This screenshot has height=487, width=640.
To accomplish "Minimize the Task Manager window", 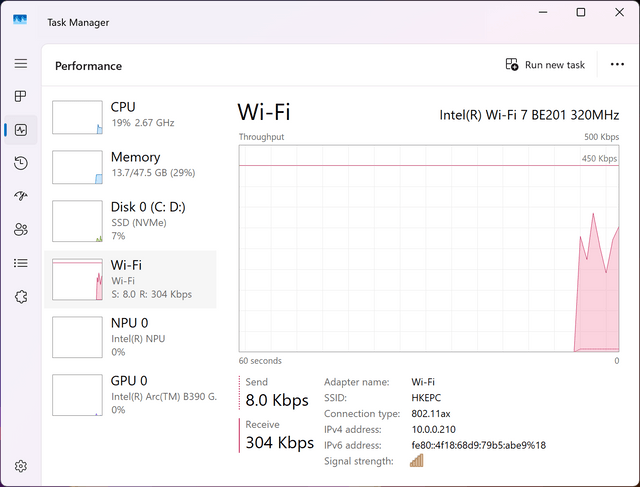I will coord(543,12).
